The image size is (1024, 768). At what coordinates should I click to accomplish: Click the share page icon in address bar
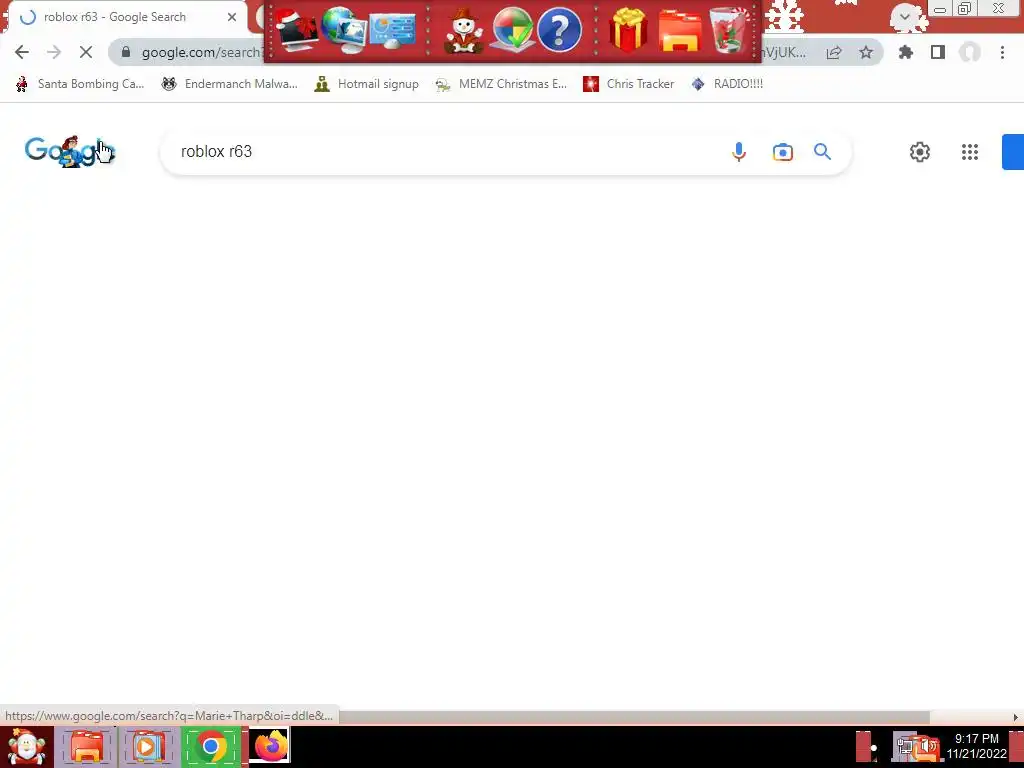(834, 53)
